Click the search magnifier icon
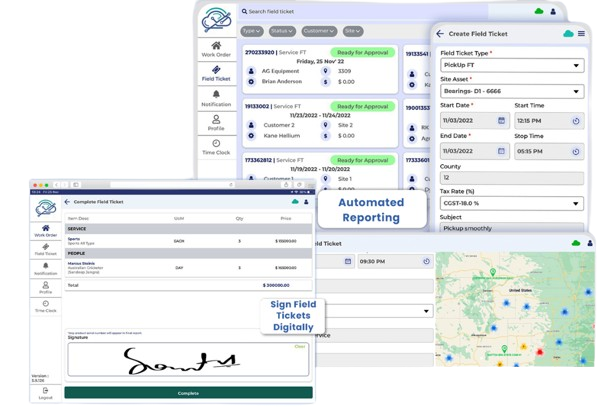The height and width of the screenshot is (408, 612). click(x=244, y=11)
